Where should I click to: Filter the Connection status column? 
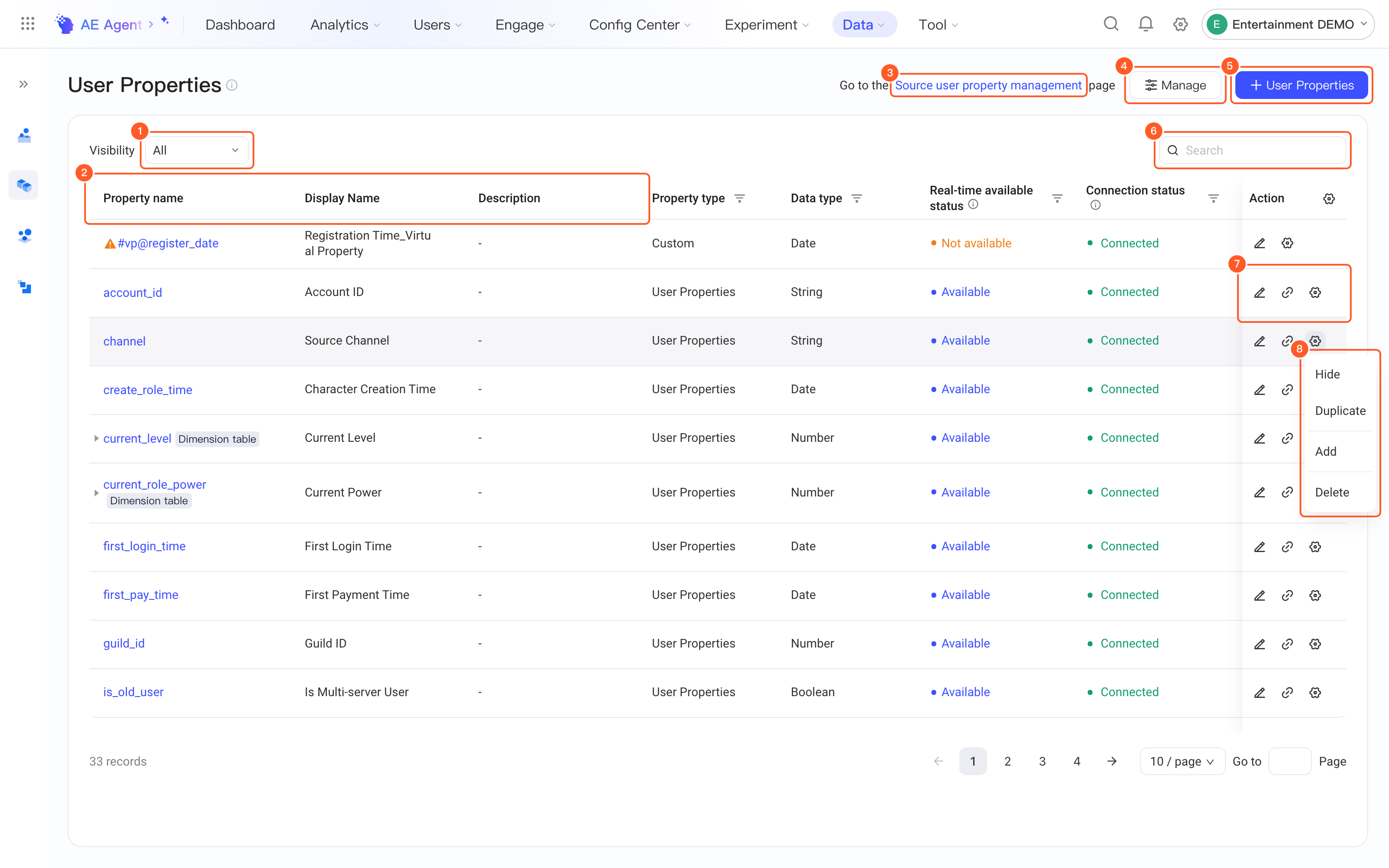tap(1213, 198)
